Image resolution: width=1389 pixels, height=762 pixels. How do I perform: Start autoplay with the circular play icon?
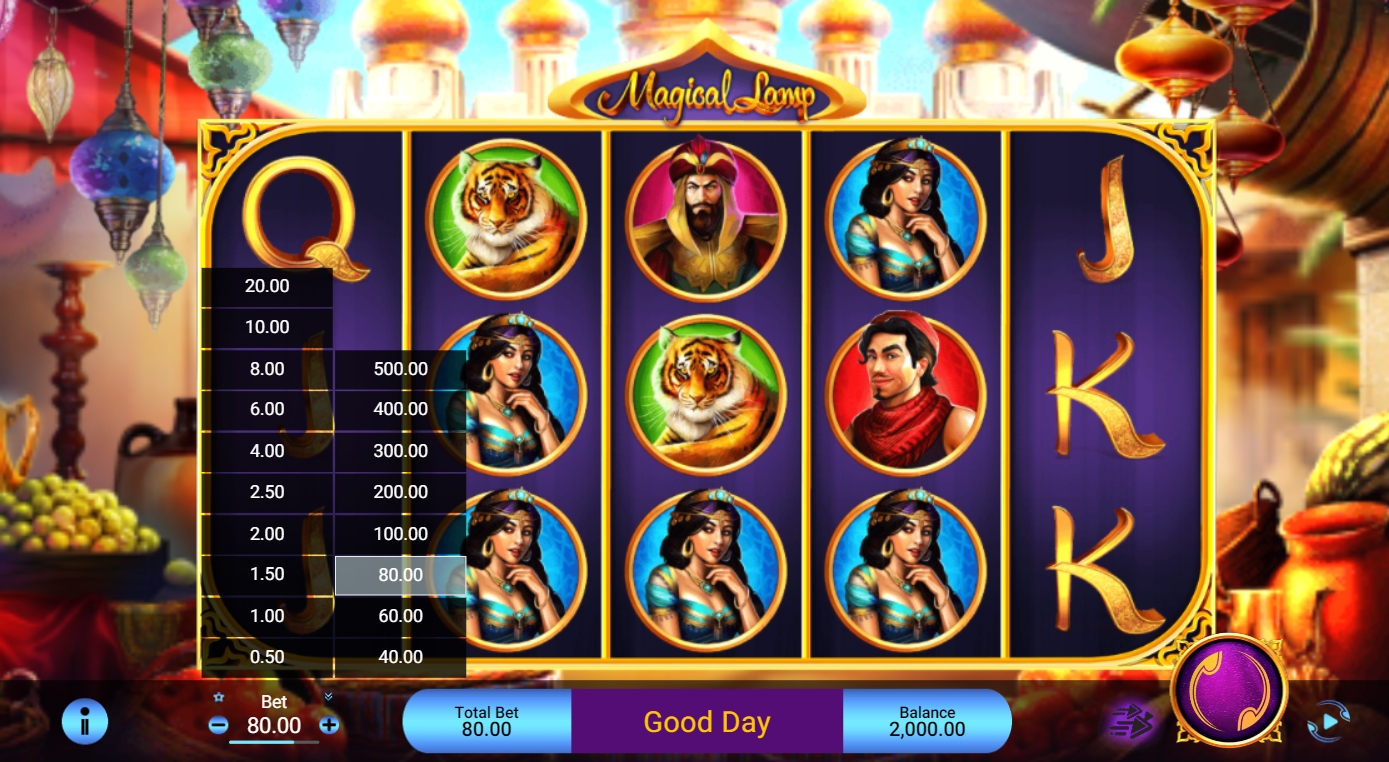pos(1329,721)
